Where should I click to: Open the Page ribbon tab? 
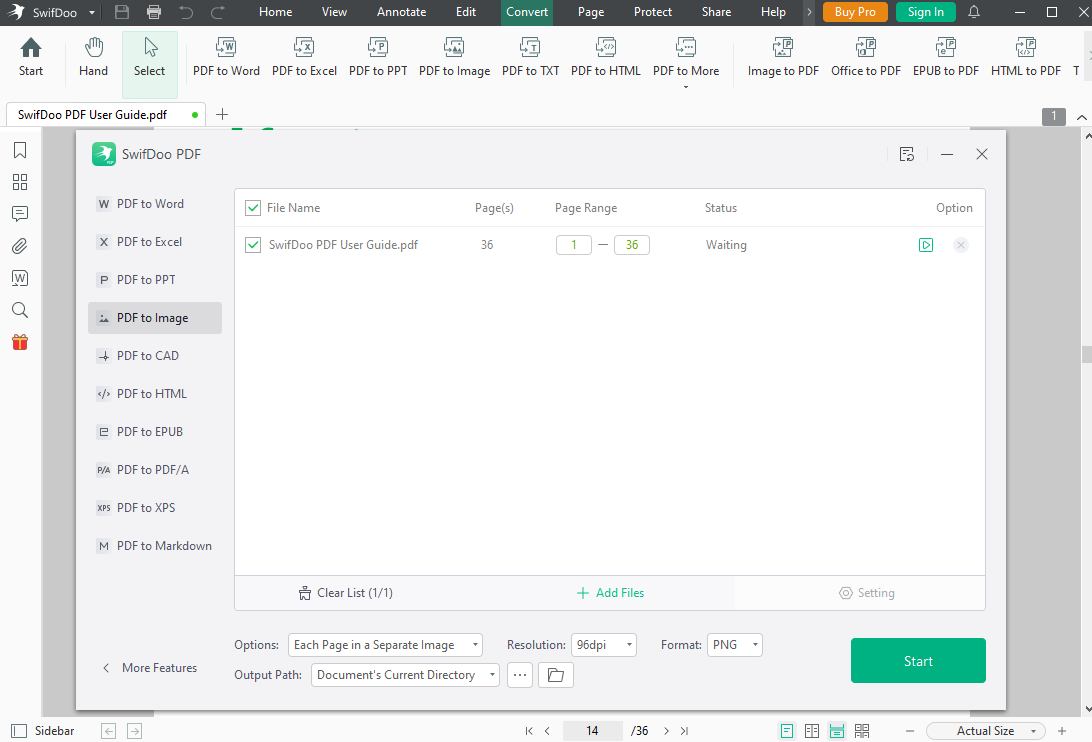591,12
